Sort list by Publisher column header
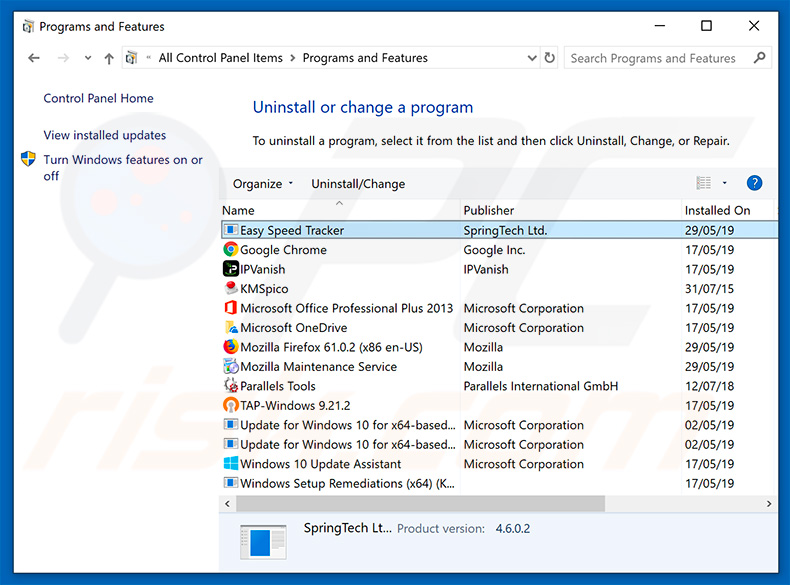 (489, 210)
